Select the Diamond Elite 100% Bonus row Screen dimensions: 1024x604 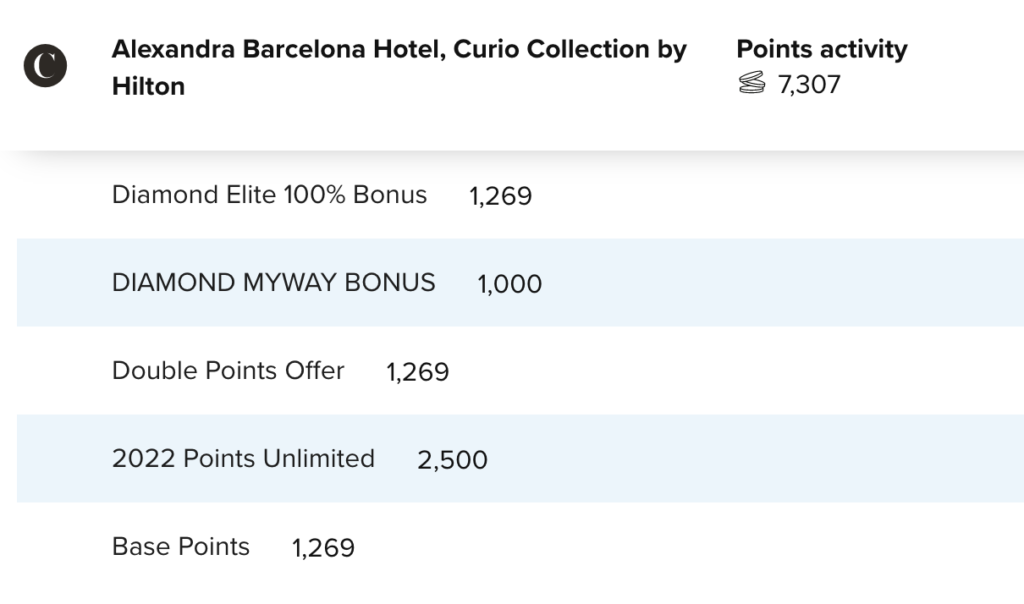click(x=520, y=195)
